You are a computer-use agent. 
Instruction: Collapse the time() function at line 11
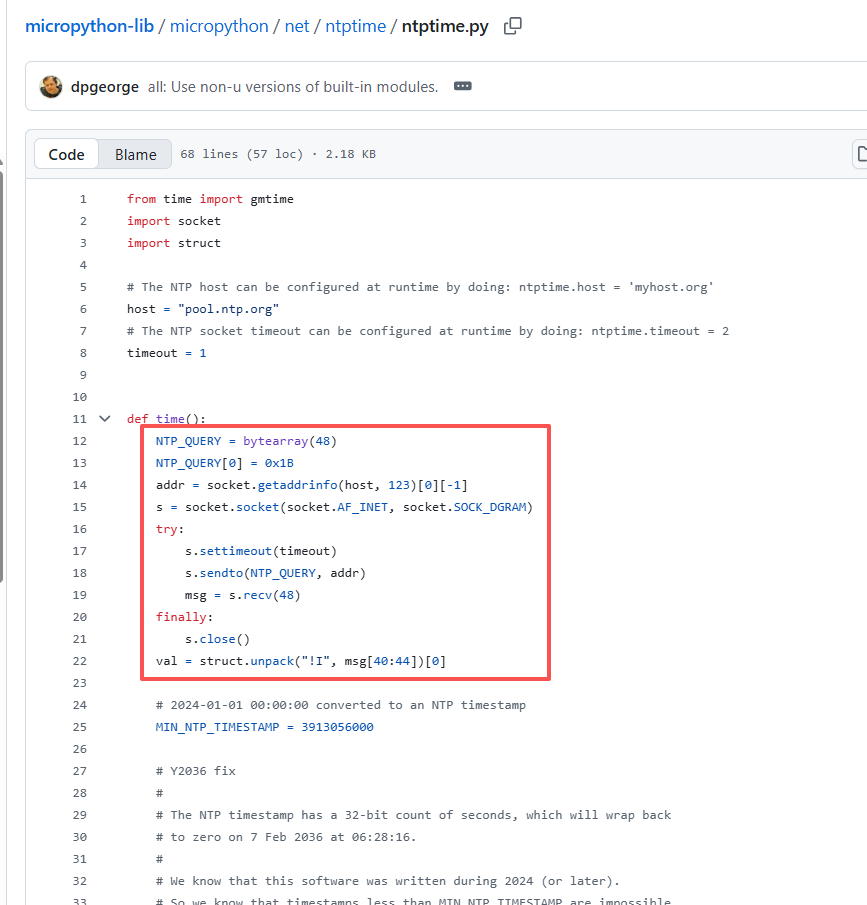point(105,419)
